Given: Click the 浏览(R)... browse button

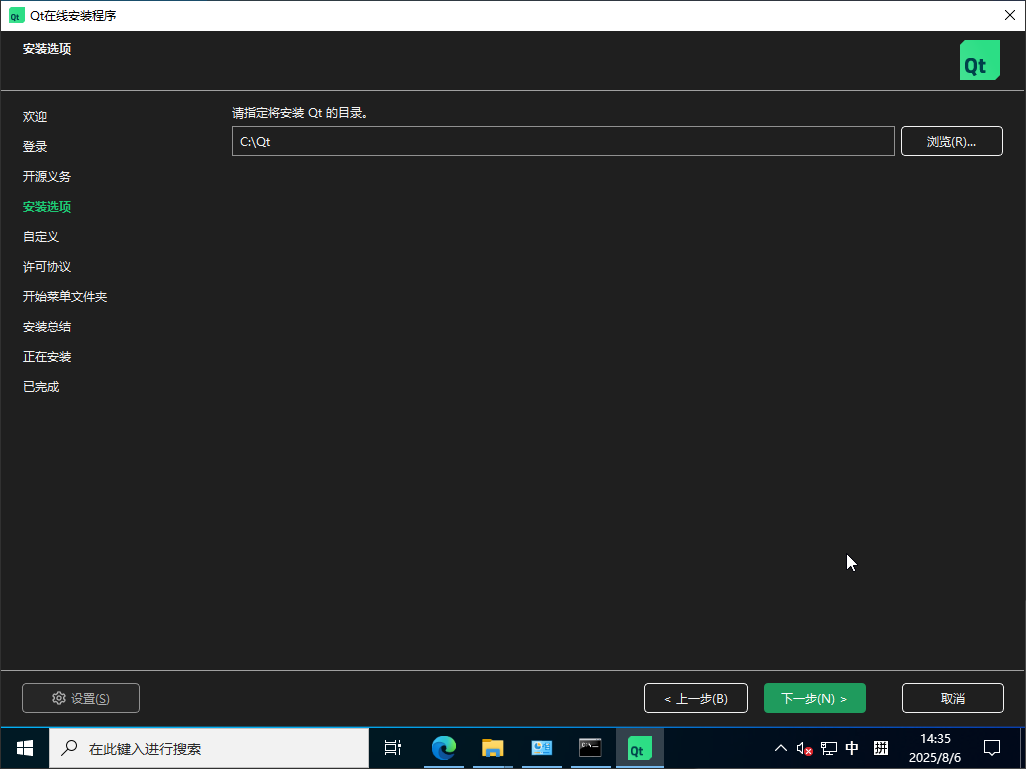Looking at the screenshot, I should [x=951, y=141].
